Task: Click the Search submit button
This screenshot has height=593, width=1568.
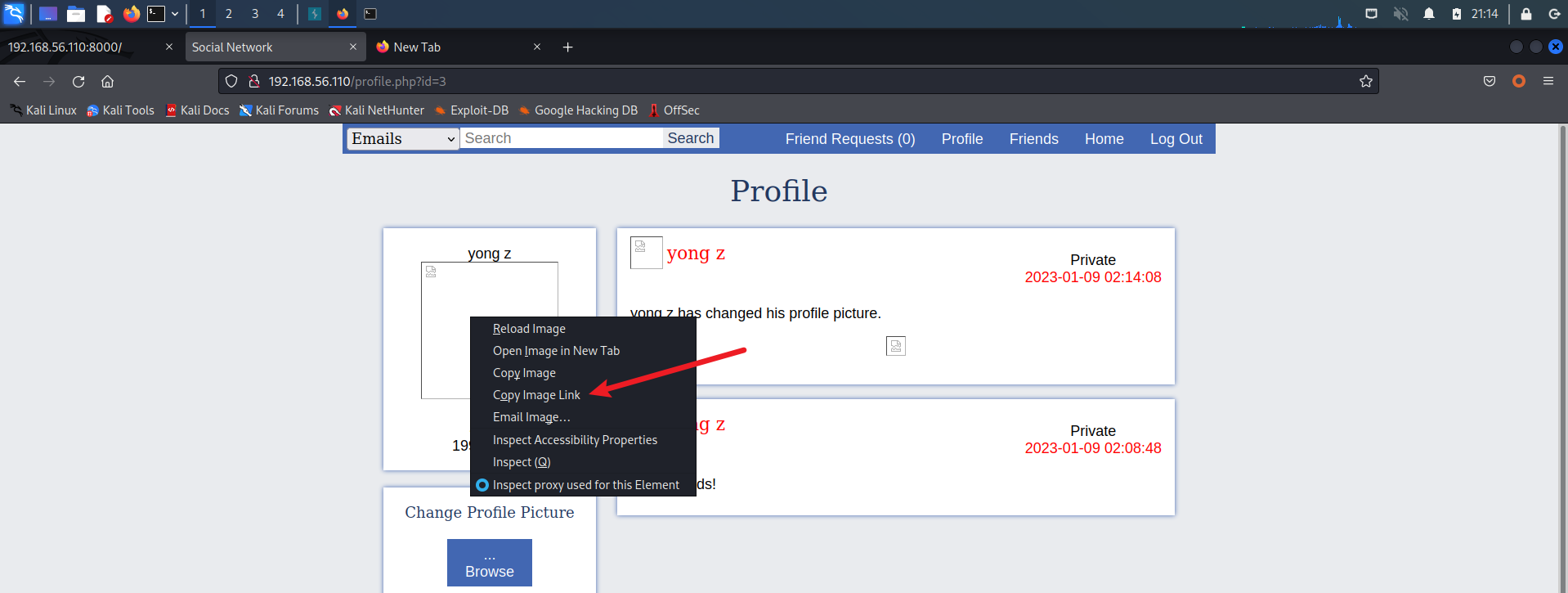Action: [691, 138]
